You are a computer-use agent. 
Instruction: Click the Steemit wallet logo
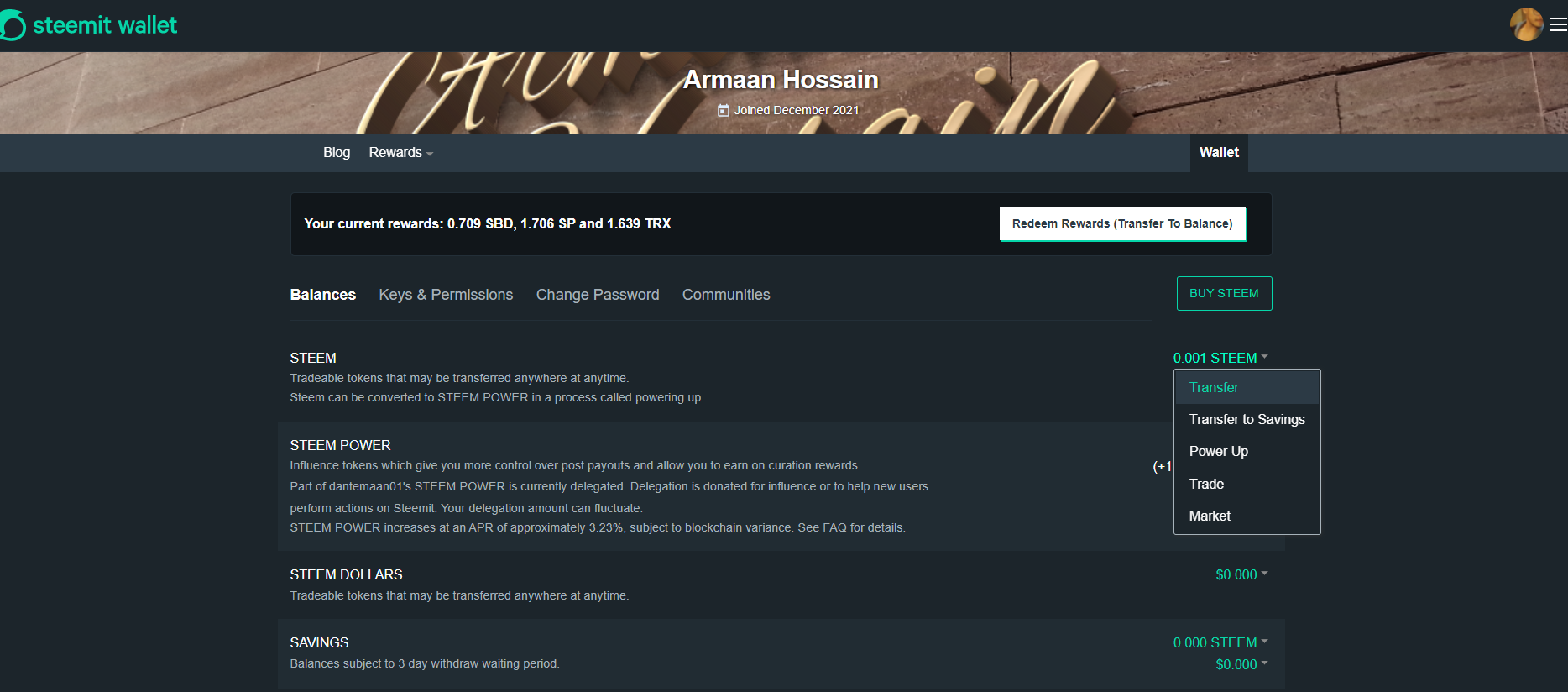click(x=88, y=25)
